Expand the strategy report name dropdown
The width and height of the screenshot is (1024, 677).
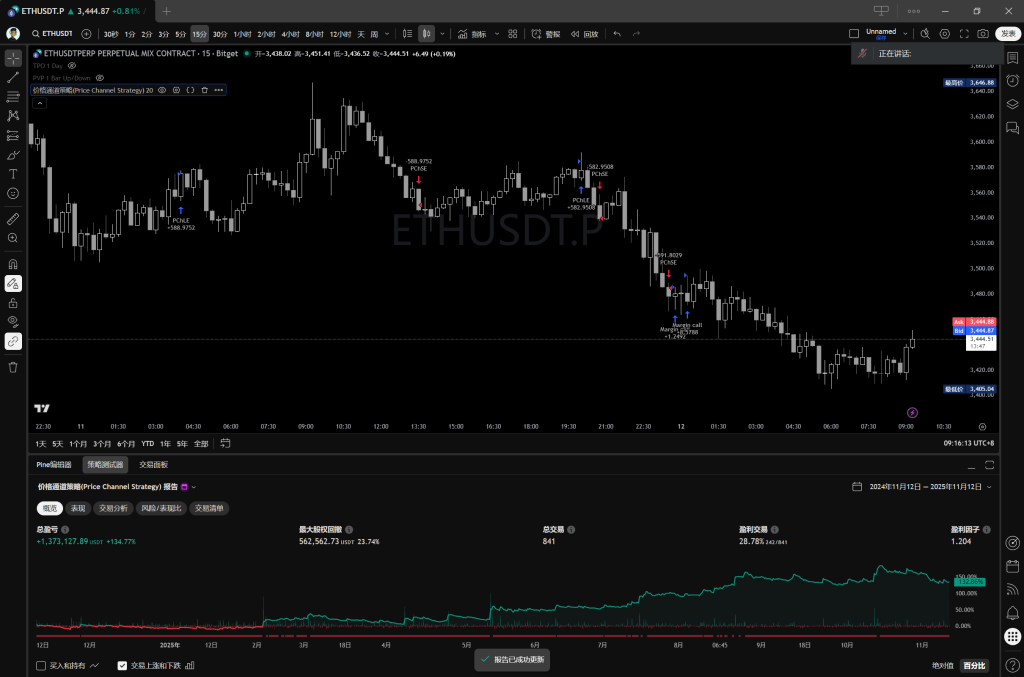pos(194,487)
